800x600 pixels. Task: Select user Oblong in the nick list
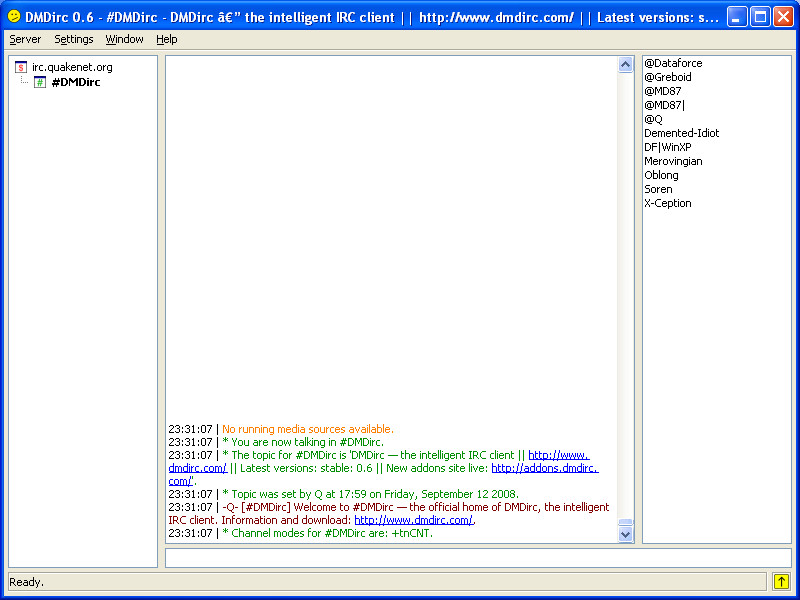[x=661, y=175]
